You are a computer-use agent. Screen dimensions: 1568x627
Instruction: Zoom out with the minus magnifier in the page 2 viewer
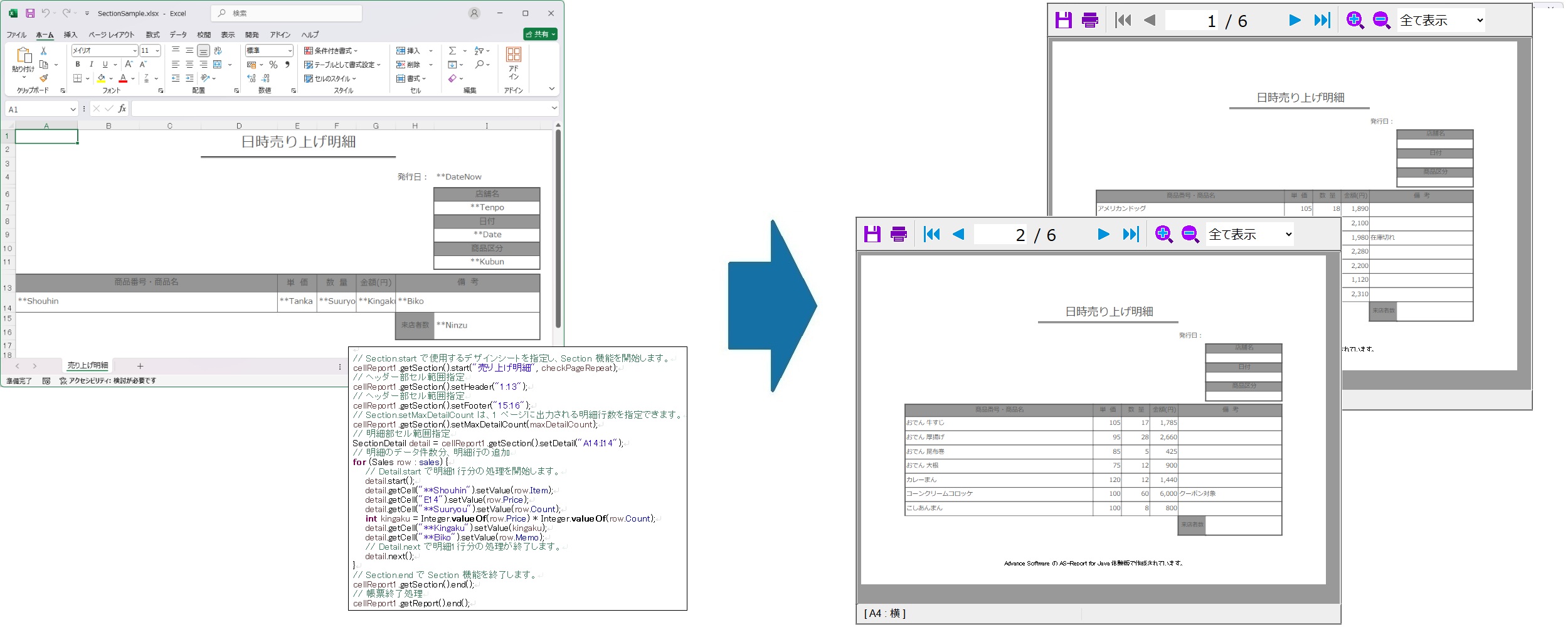click(x=1190, y=234)
